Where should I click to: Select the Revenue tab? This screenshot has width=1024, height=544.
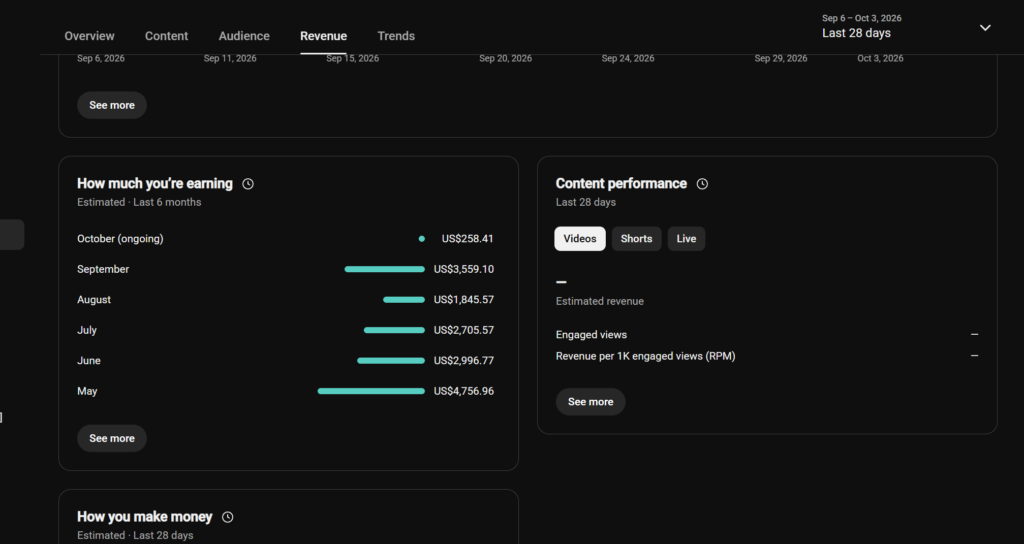323,36
